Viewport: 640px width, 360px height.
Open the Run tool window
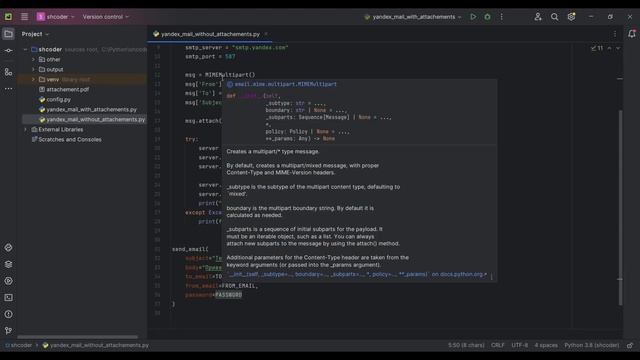coord(8,281)
